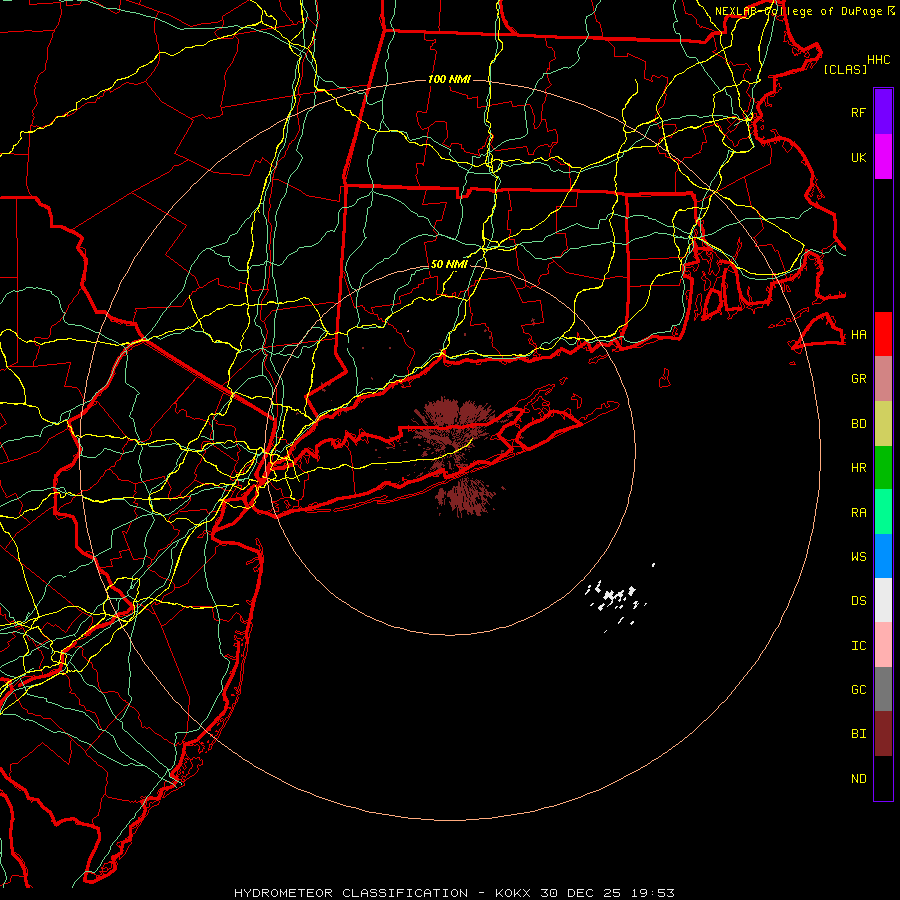The image size is (900, 900).
Task: Click the white dry snow echoes offshore
Action: (x=617, y=600)
